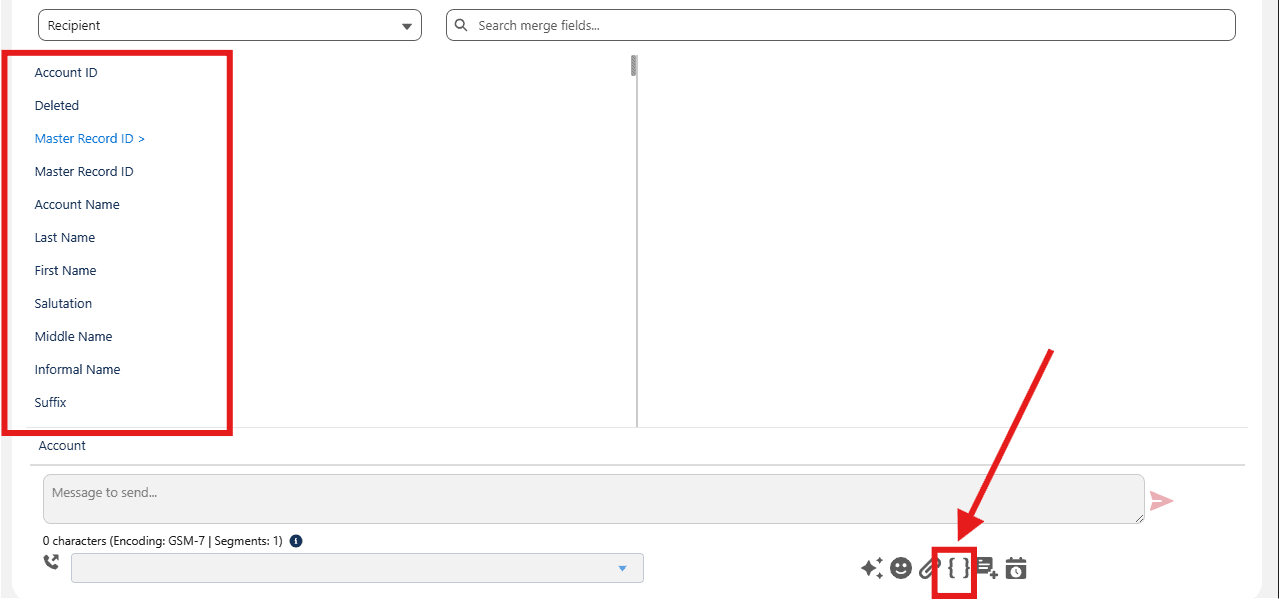Select the plain Master Record ID field
This screenshot has width=1279, height=600.
coord(84,171)
